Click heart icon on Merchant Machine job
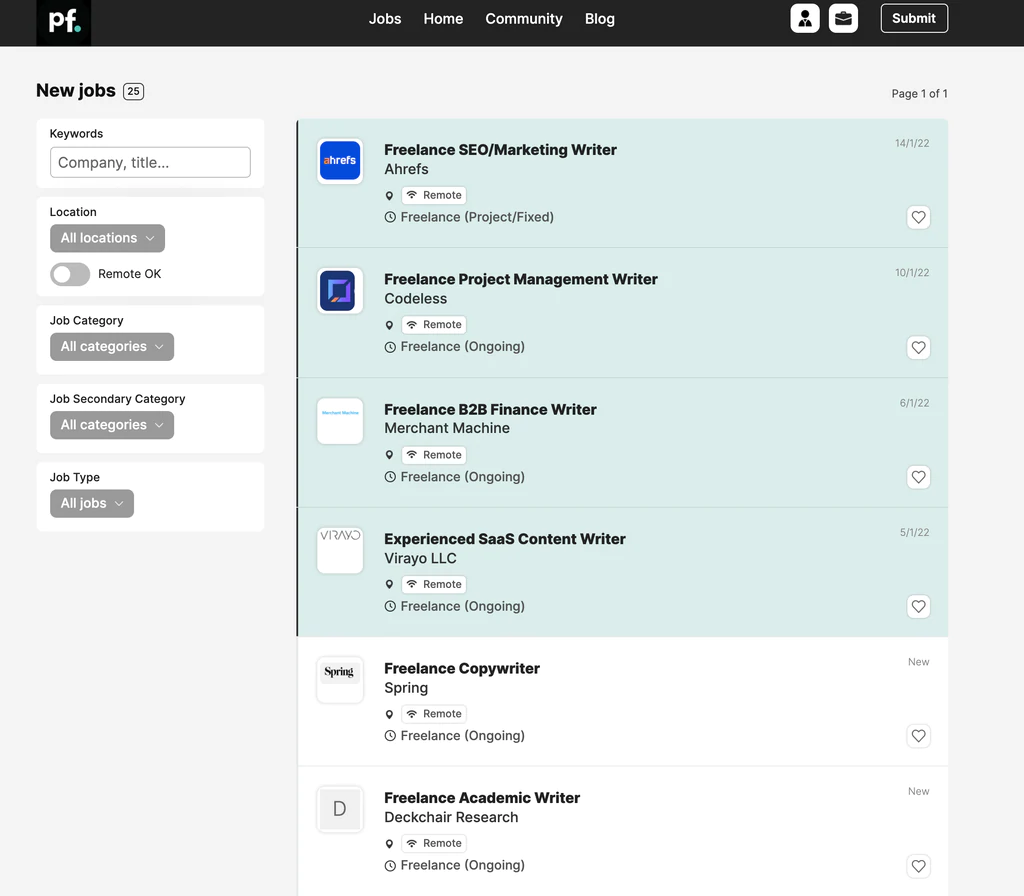The image size is (1024, 896). pyautogui.click(x=918, y=477)
